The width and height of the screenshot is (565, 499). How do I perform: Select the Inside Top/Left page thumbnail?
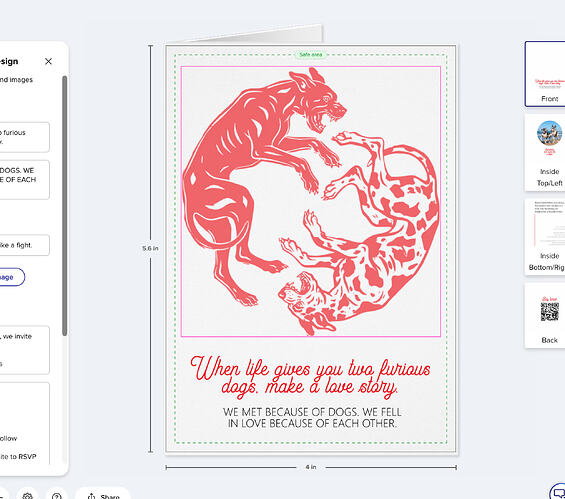[545, 153]
